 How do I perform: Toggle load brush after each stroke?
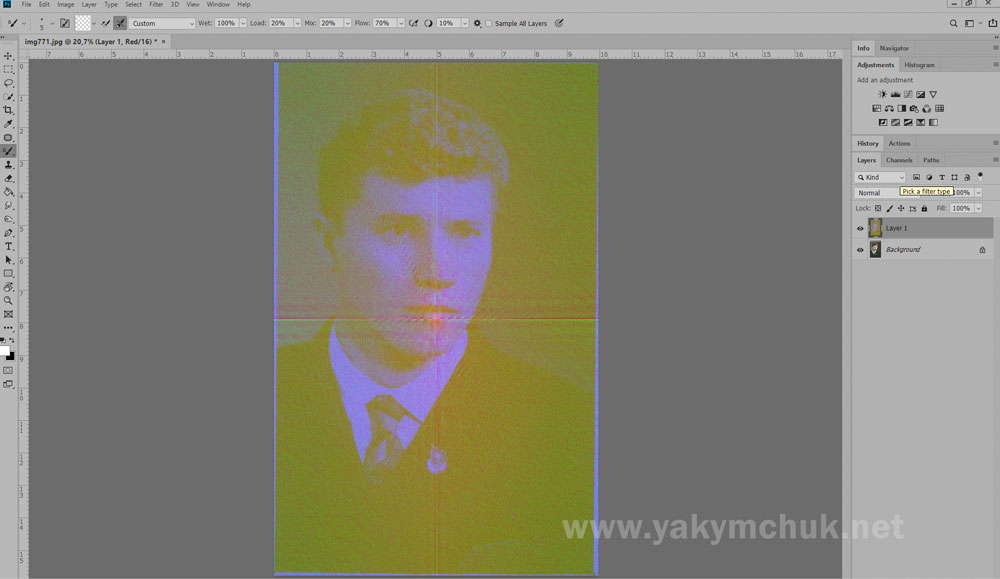[x=105, y=24]
